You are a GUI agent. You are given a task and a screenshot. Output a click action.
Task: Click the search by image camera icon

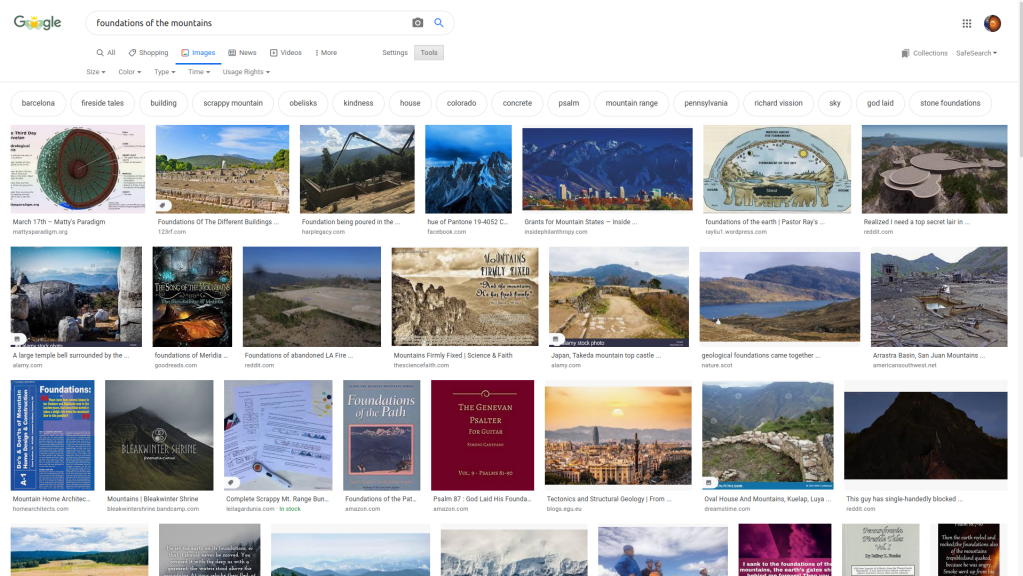click(418, 23)
